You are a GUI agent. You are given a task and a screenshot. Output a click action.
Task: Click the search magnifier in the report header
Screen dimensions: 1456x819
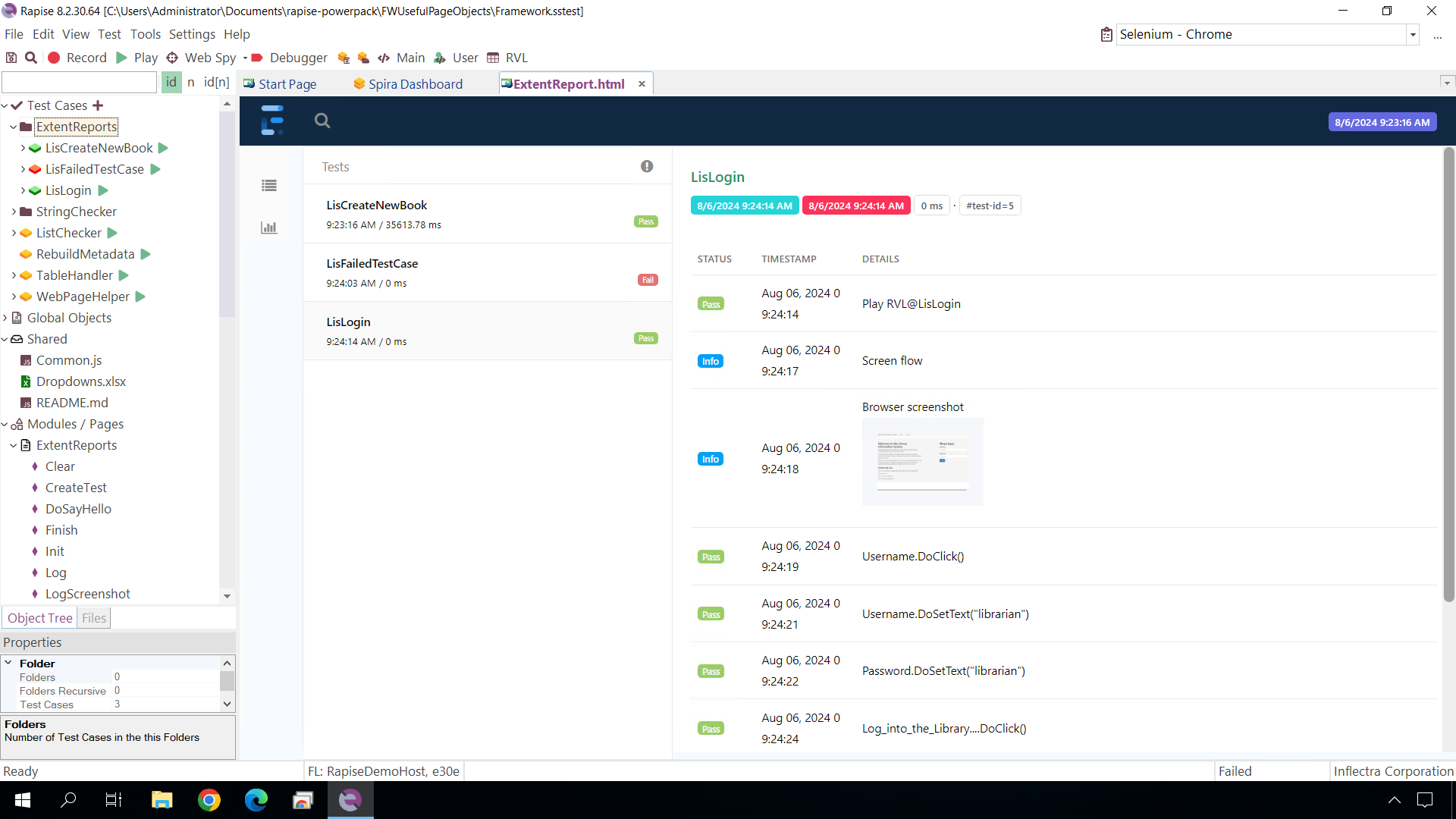point(322,121)
